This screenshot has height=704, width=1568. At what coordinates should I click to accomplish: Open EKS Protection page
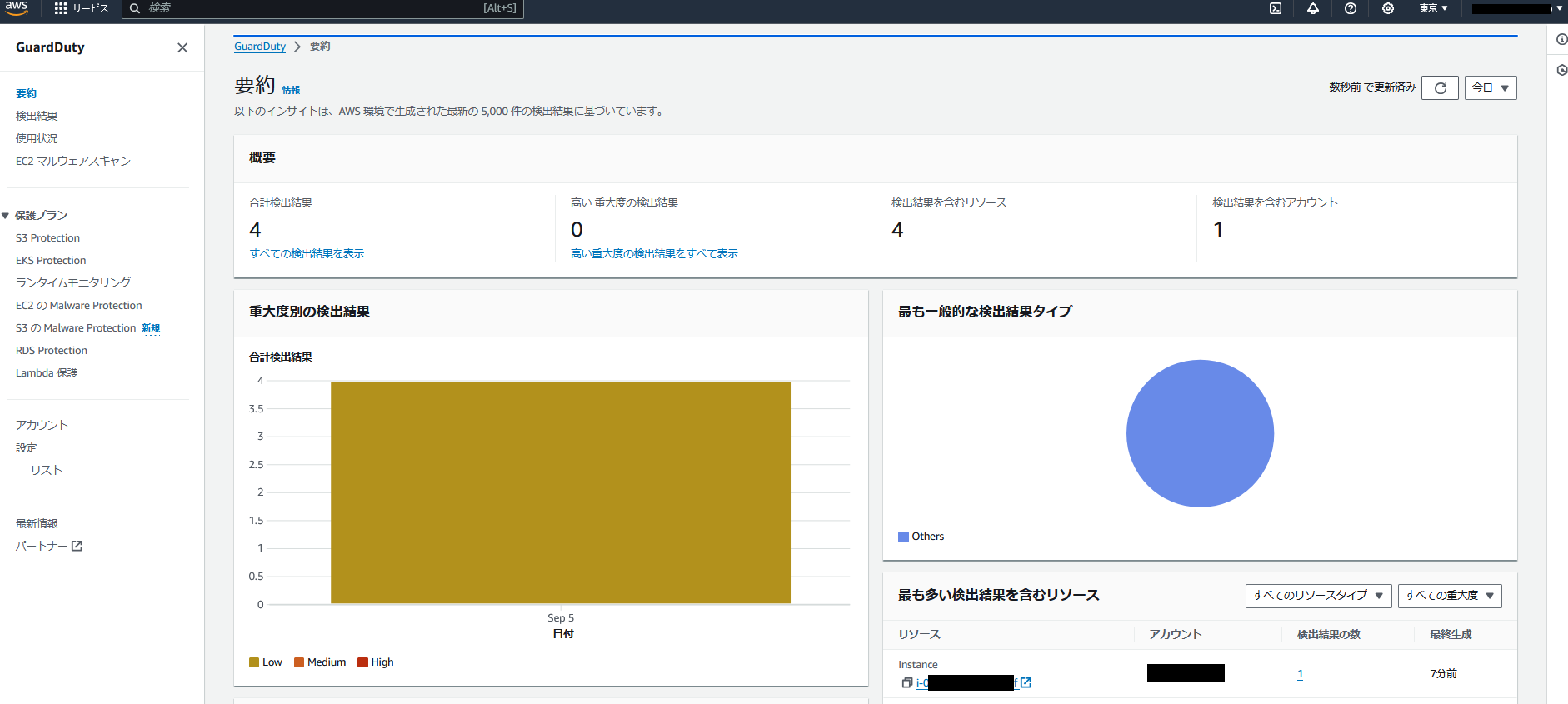pyautogui.click(x=51, y=260)
